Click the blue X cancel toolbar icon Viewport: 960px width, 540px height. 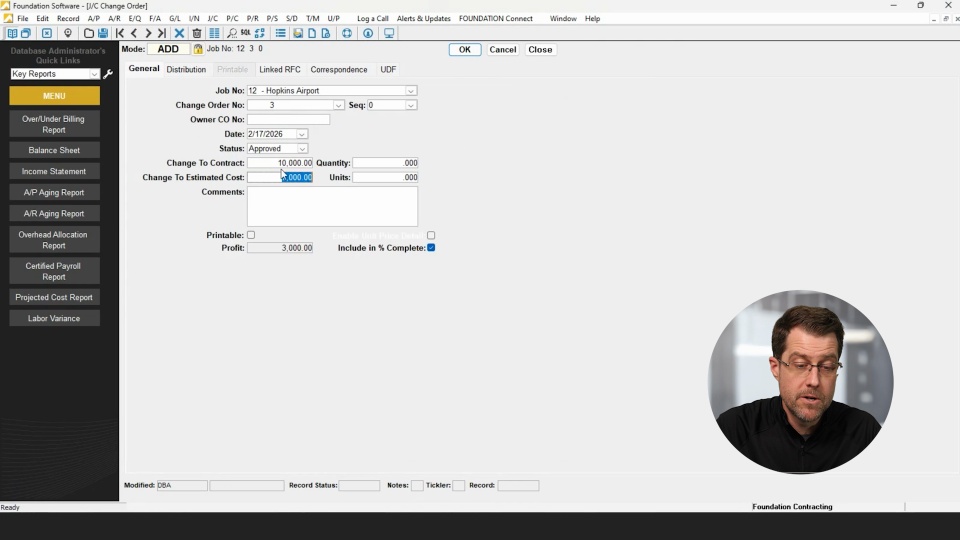[x=180, y=33]
